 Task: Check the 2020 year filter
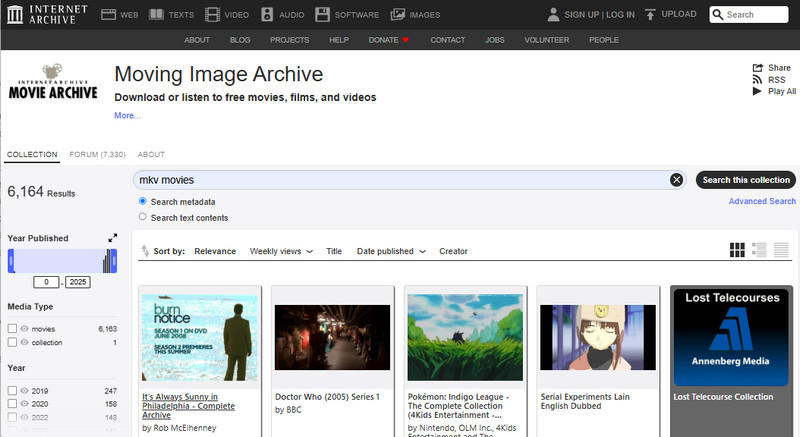(x=12, y=404)
